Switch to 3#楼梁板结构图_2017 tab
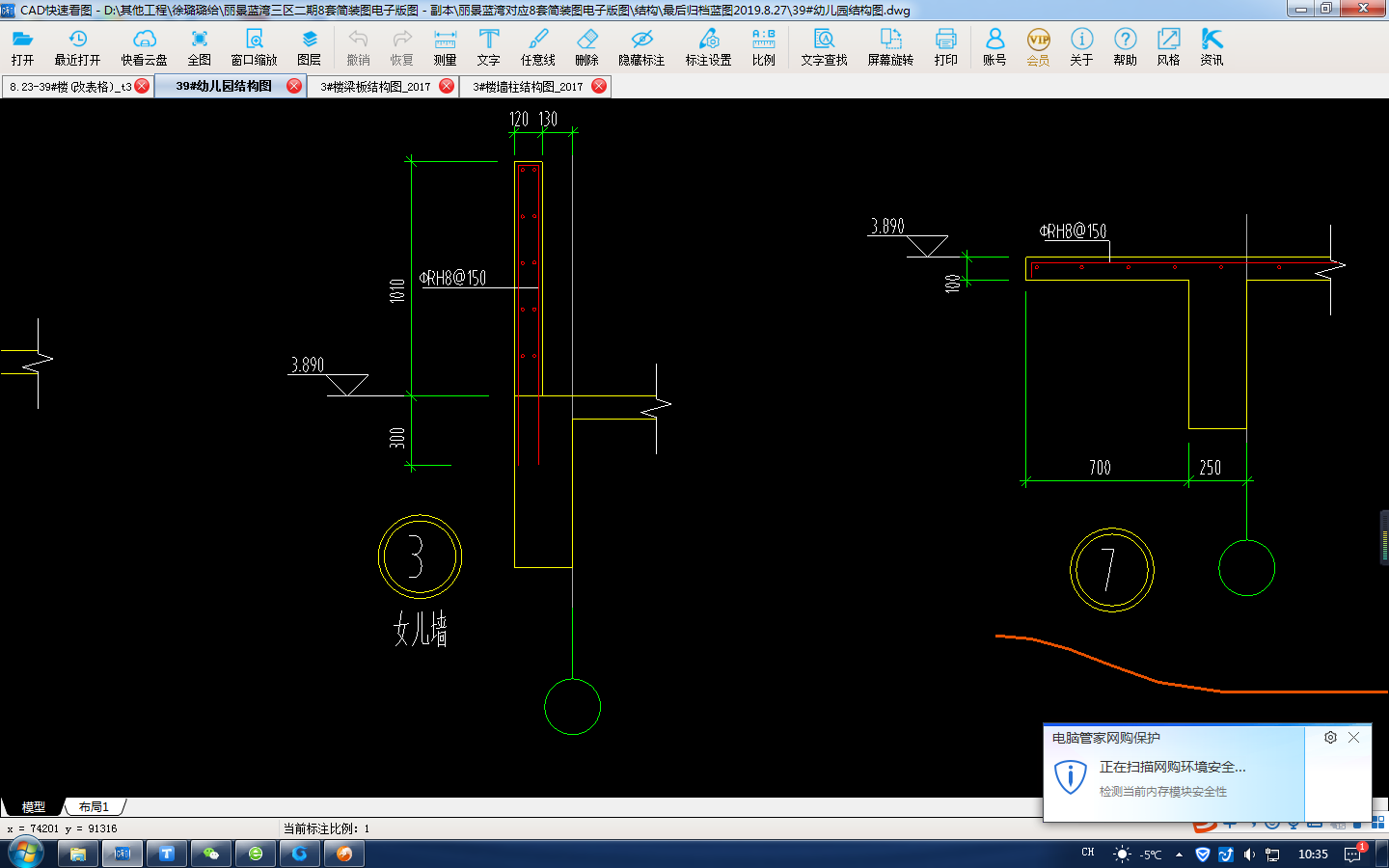The height and width of the screenshot is (868, 1389). tap(375, 87)
